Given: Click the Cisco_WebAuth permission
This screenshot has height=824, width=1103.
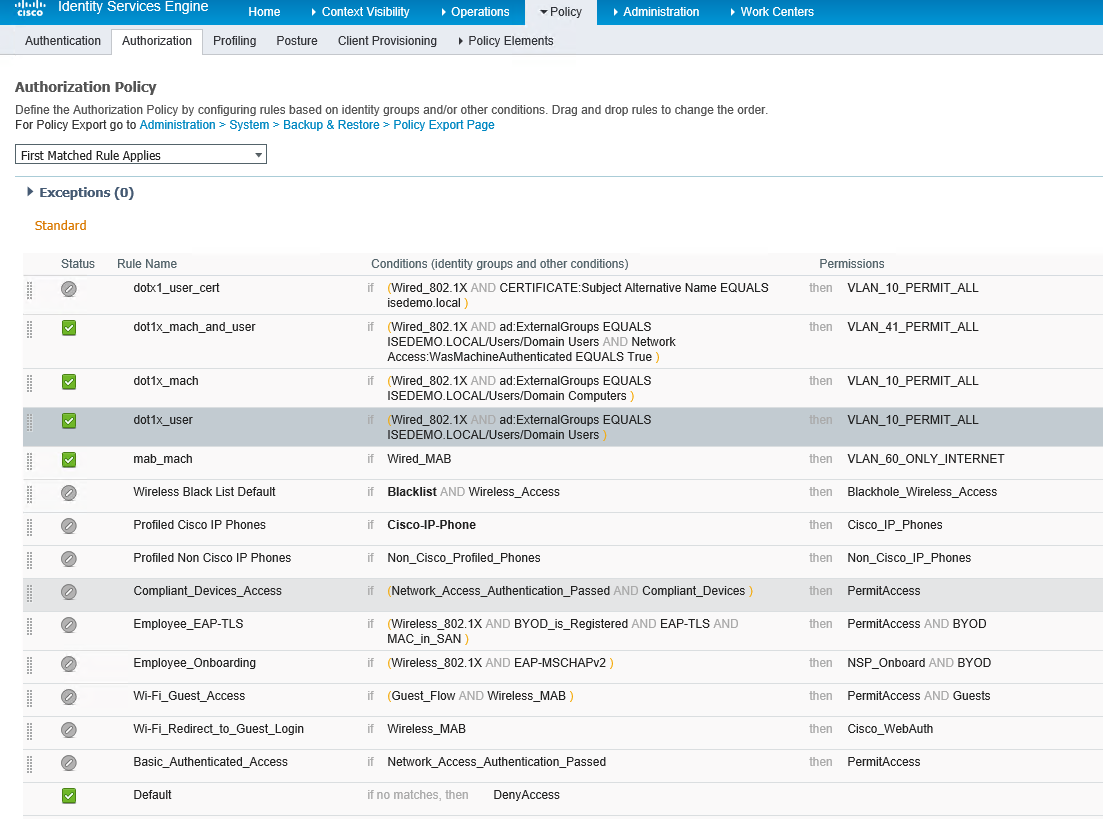Looking at the screenshot, I should coord(890,729).
